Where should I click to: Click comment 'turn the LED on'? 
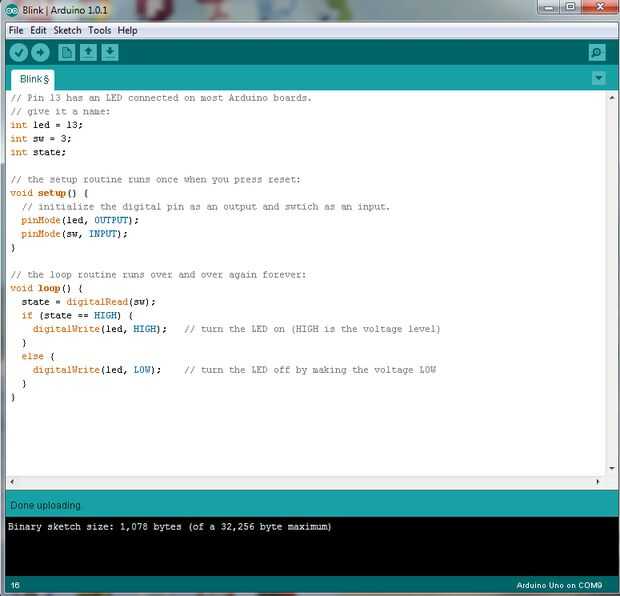(x=312, y=329)
